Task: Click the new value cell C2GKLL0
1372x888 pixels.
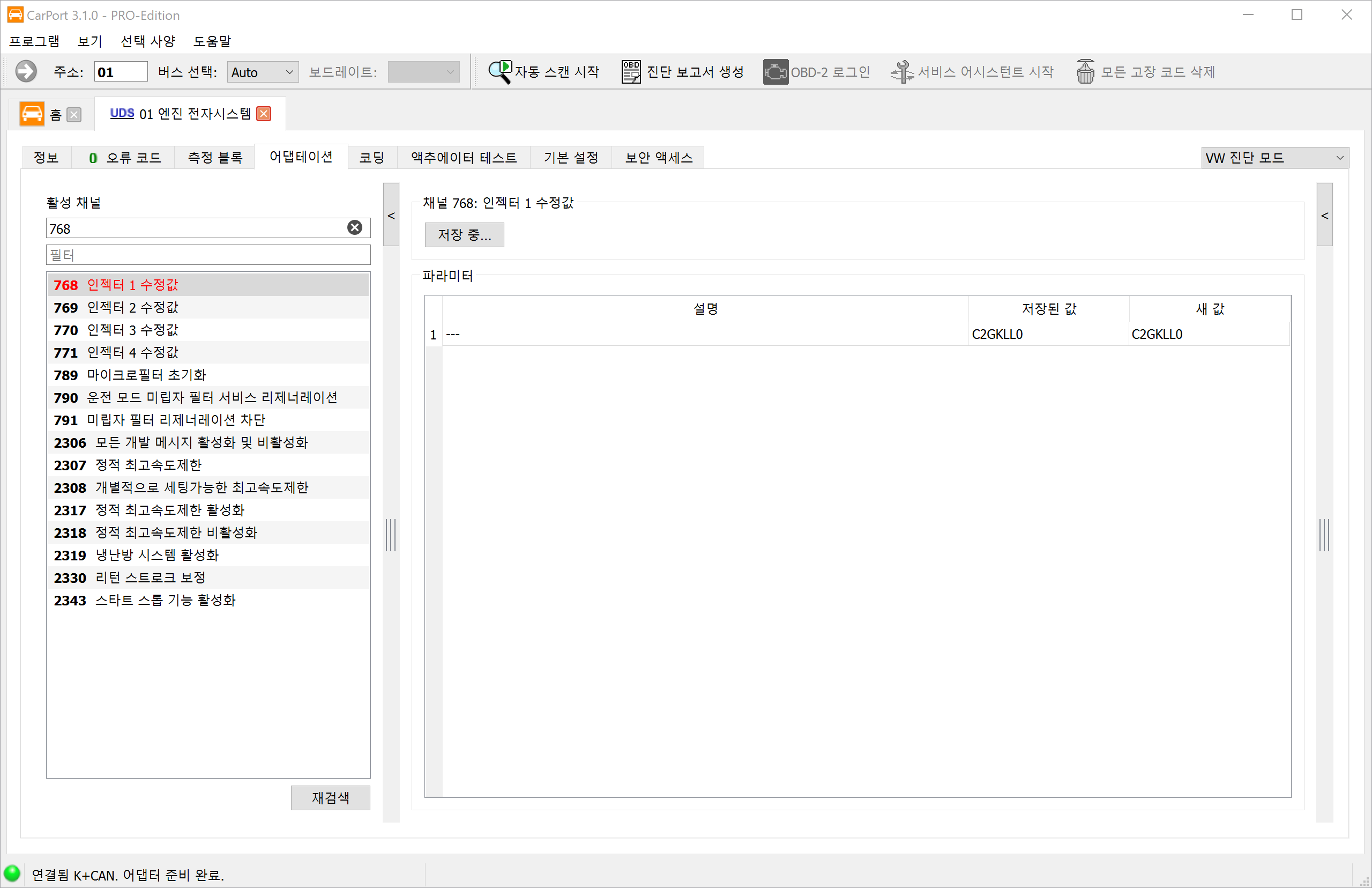Action: (x=1209, y=335)
